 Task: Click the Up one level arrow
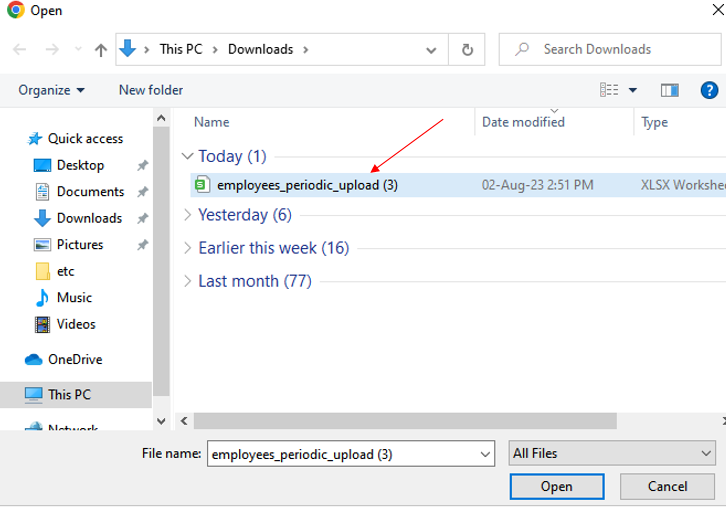click(x=100, y=49)
